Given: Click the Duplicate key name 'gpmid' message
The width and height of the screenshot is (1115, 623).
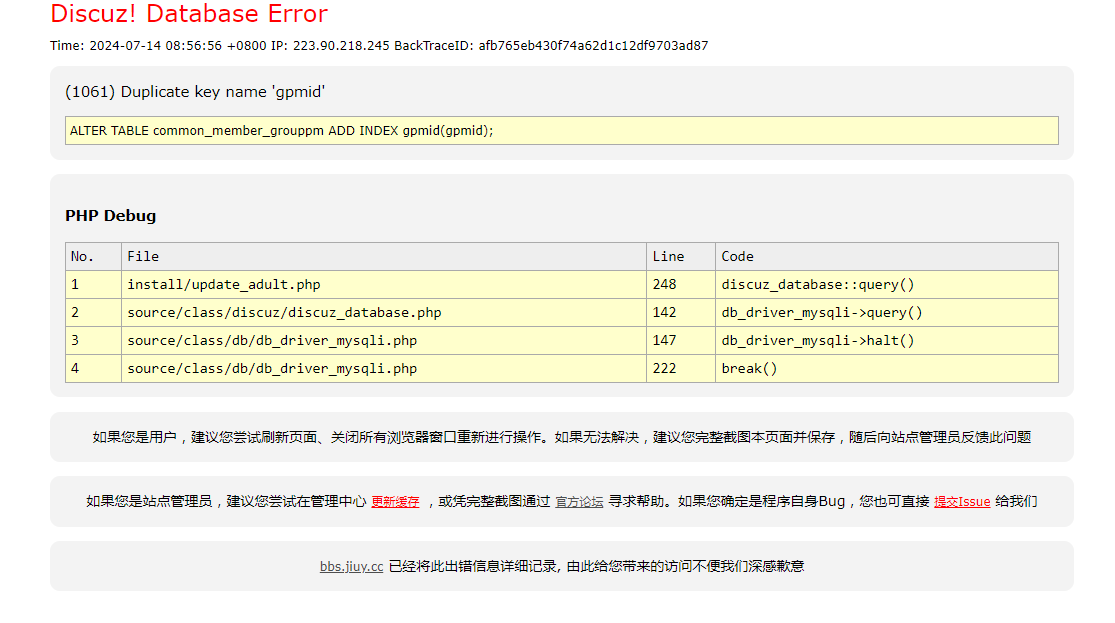Looking at the screenshot, I should [x=195, y=92].
